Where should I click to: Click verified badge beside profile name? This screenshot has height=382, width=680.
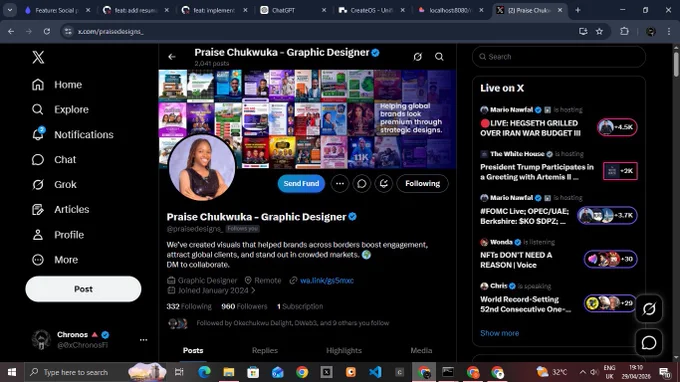click(x=353, y=217)
